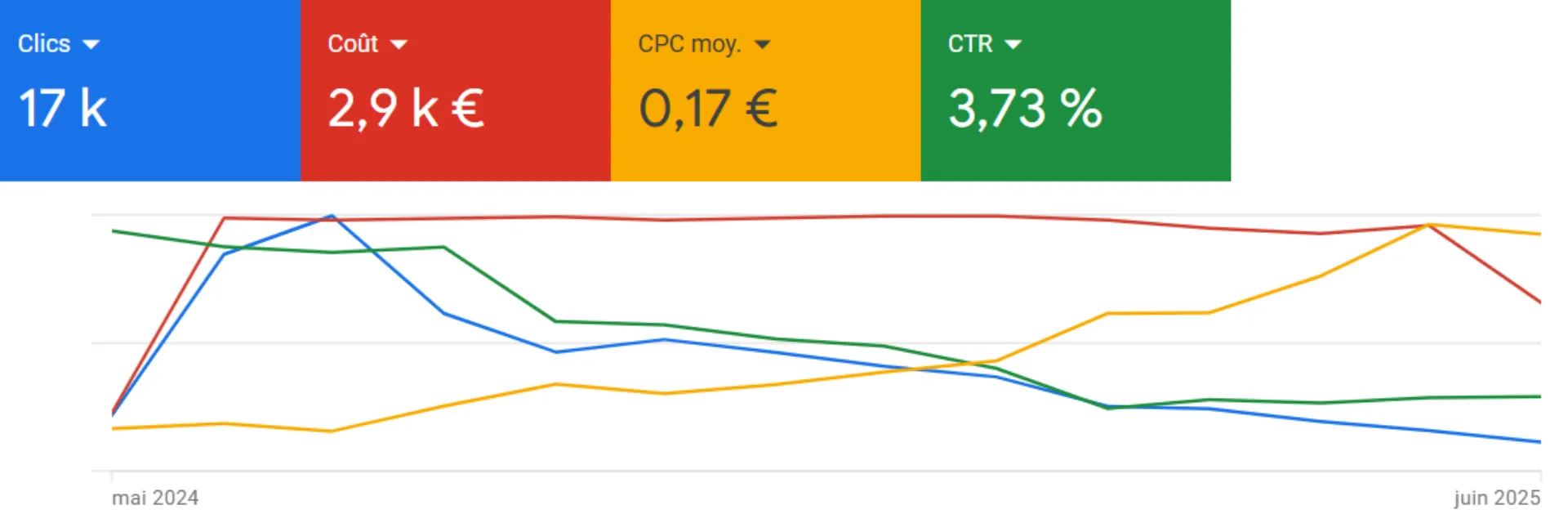The width and height of the screenshot is (1568, 523).
Task: Select the yellow CPC moy. scorecard
Action: tap(766, 90)
